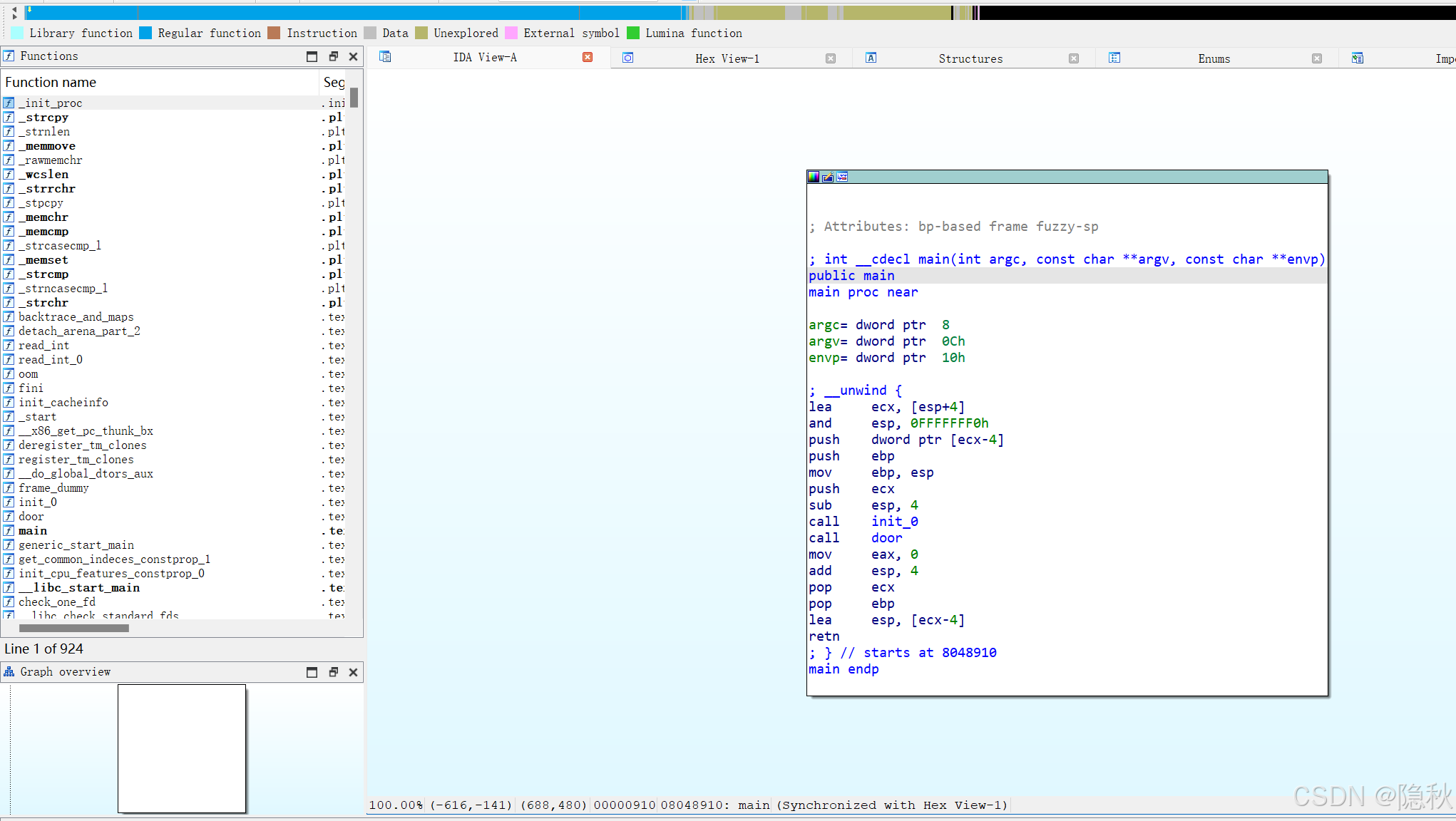
Task: Select backtrace_and_maps in function list
Action: click(x=76, y=317)
